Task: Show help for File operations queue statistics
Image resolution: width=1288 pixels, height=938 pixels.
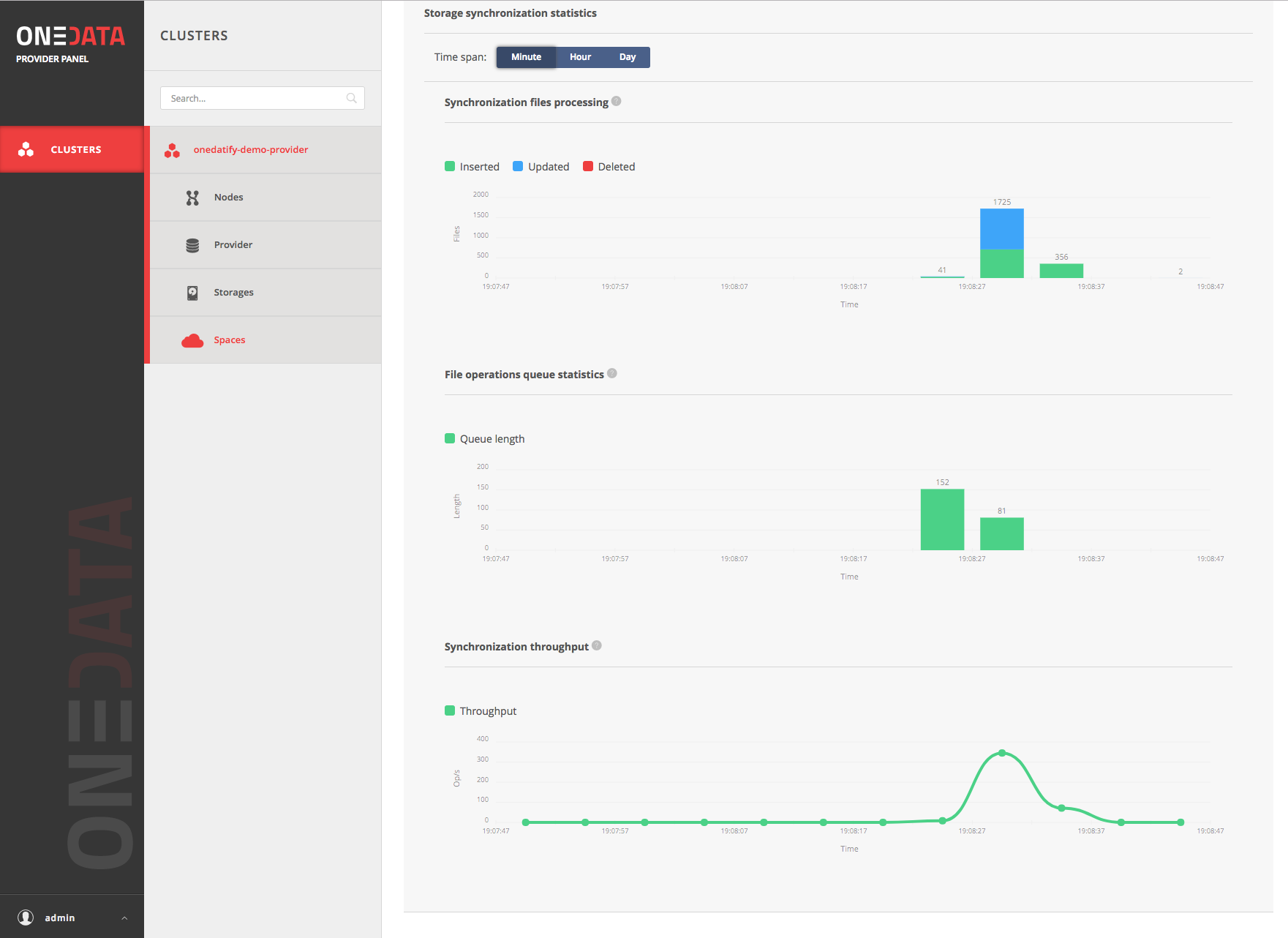Action: click(x=612, y=374)
